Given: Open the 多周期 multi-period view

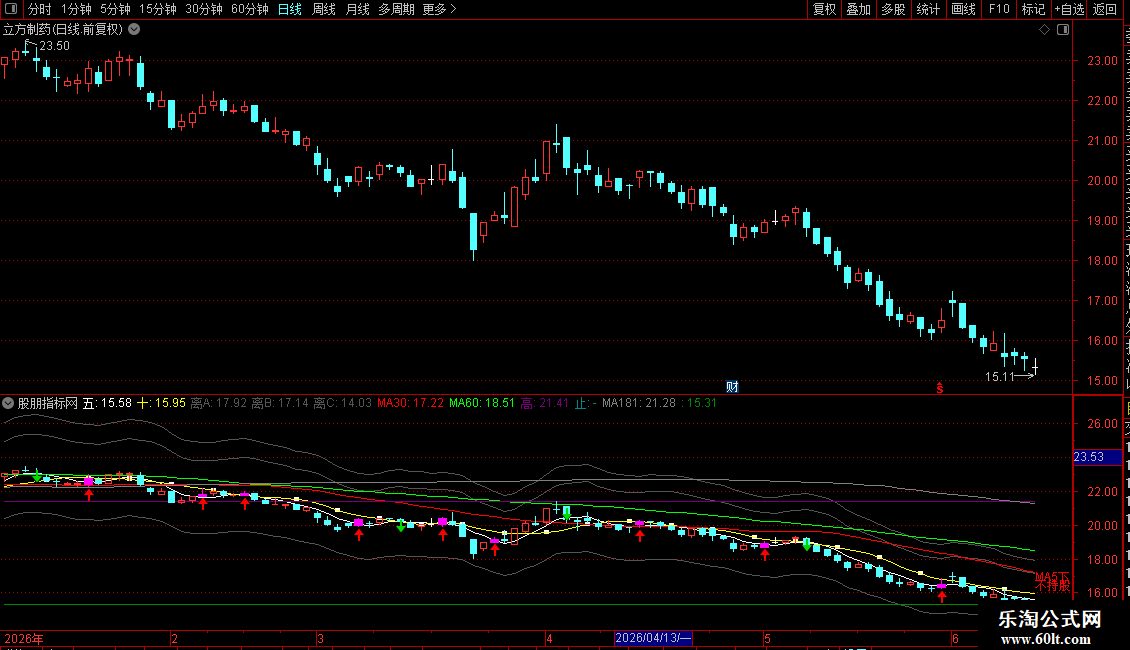Looking at the screenshot, I should [x=396, y=9].
